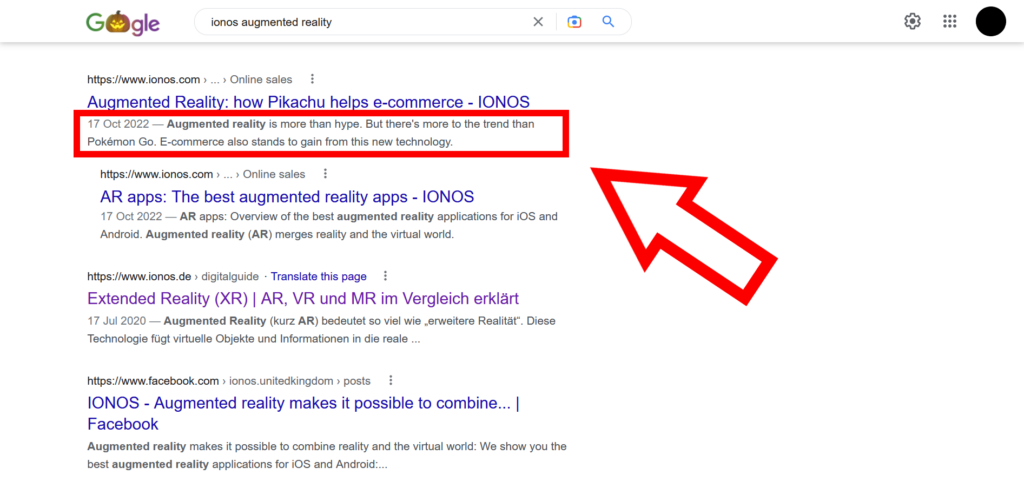The image size is (1024, 481).
Task: Click the magnifying glass search icon
Action: [608, 22]
